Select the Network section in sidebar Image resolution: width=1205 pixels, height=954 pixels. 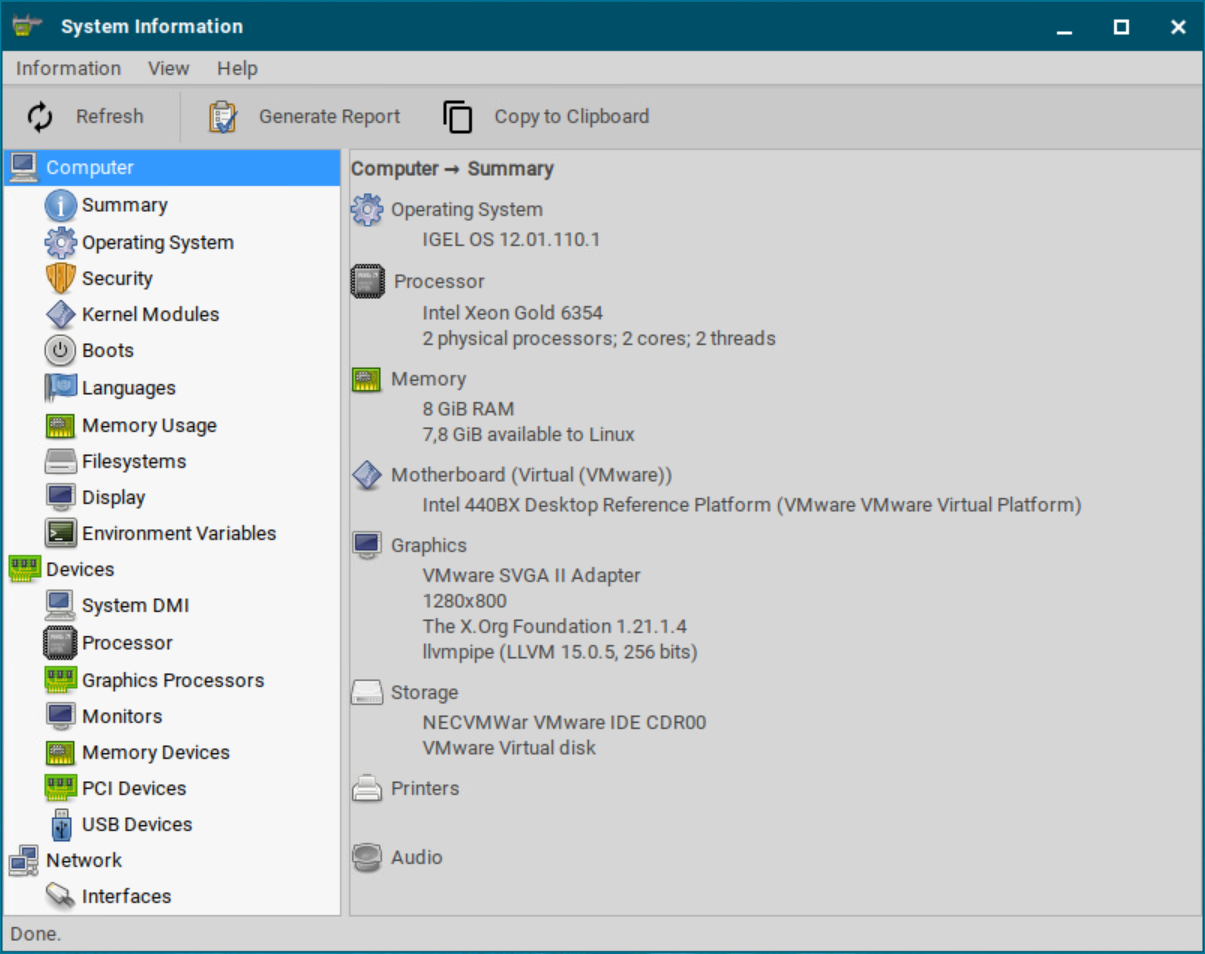(84, 860)
